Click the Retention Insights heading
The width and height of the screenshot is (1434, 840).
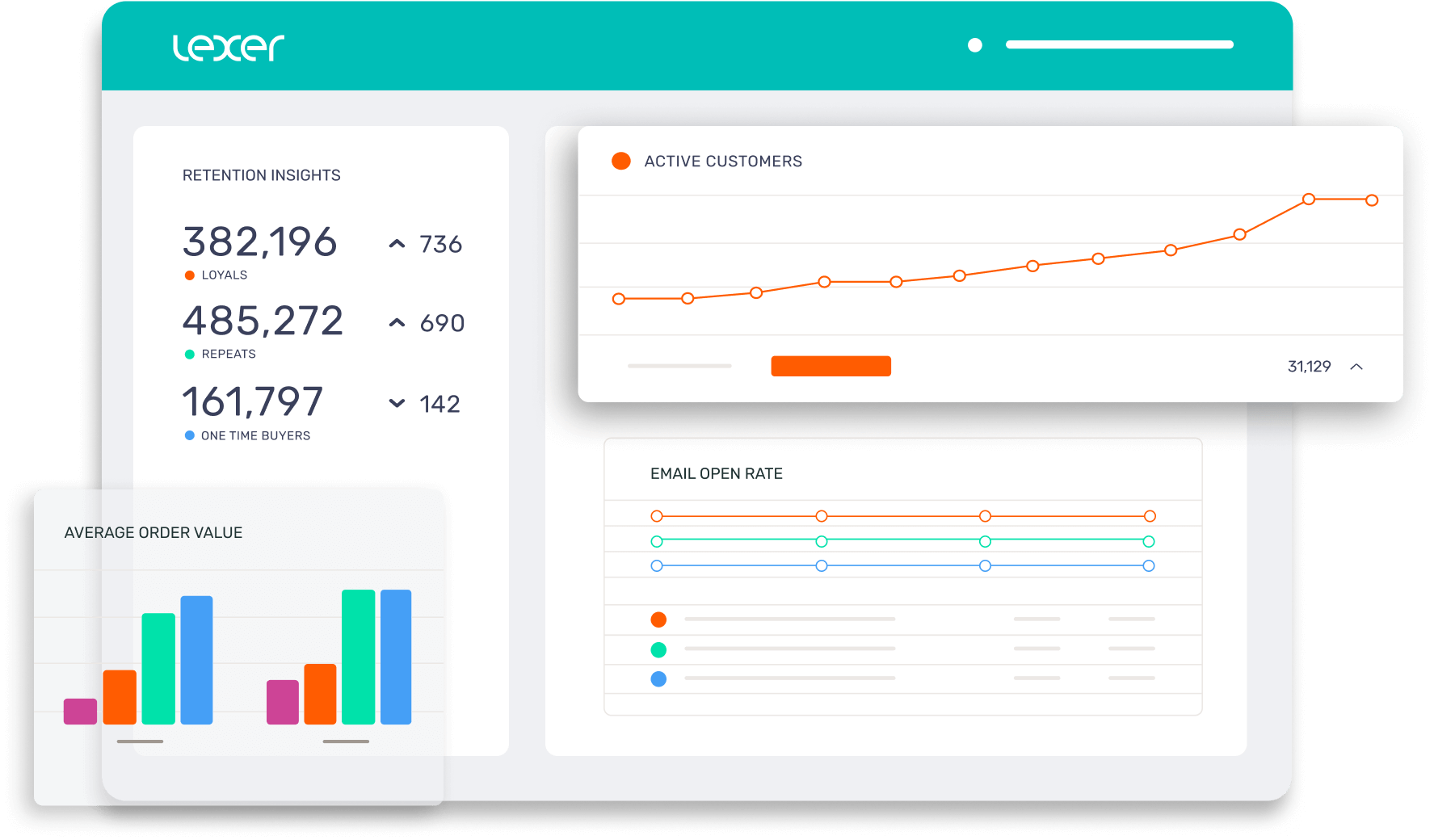click(x=262, y=174)
